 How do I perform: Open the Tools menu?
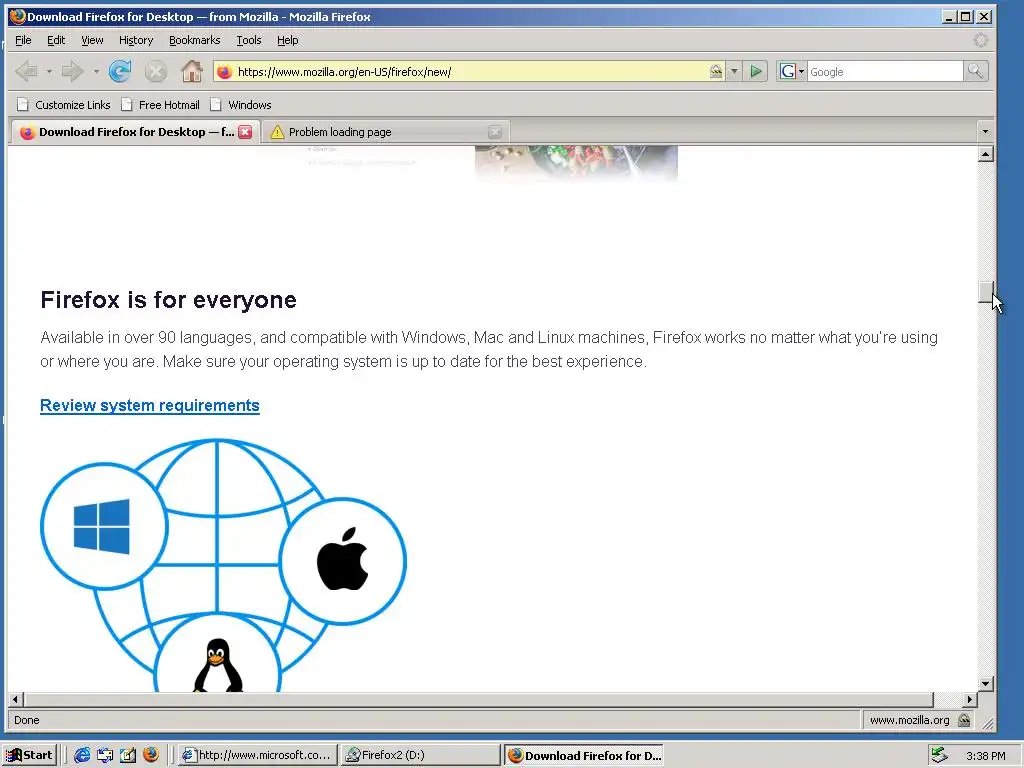tap(249, 40)
